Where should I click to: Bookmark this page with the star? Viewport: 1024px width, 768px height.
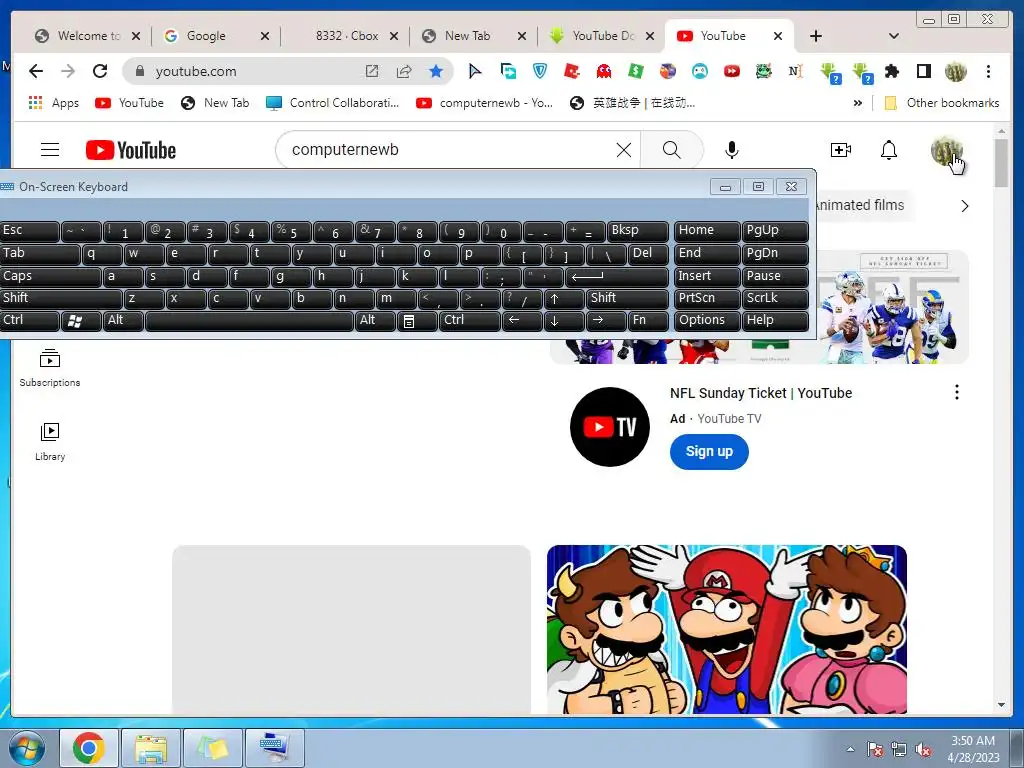[x=436, y=71]
